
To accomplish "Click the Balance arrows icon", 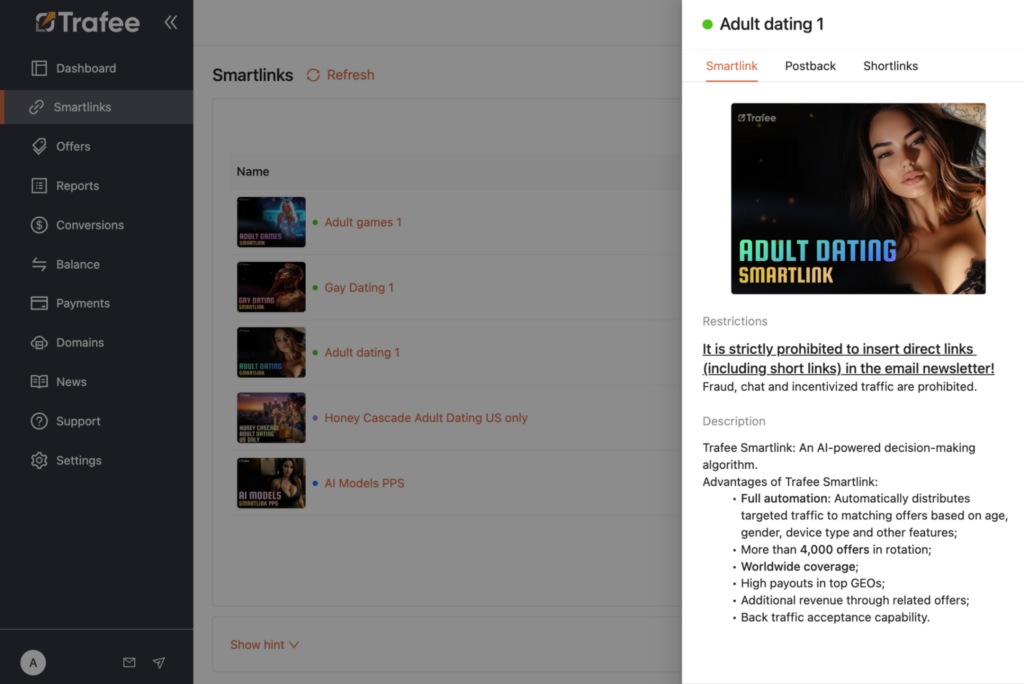I will point(39,264).
